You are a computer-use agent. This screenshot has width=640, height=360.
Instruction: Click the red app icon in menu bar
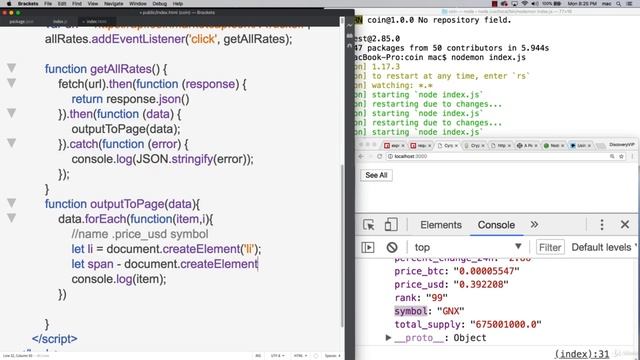pos(495,4)
